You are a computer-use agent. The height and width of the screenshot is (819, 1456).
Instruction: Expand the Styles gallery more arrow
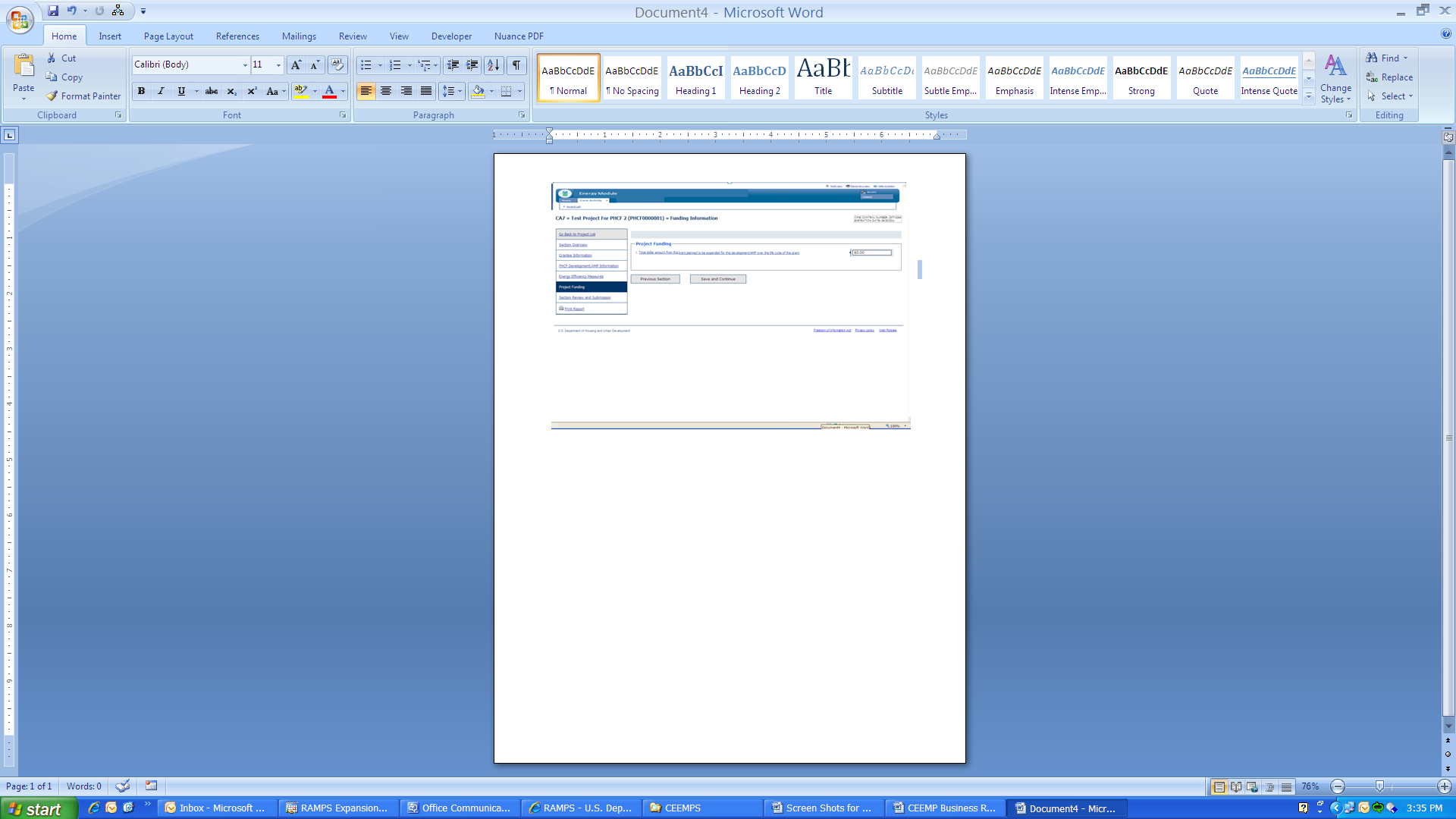tap(1309, 96)
